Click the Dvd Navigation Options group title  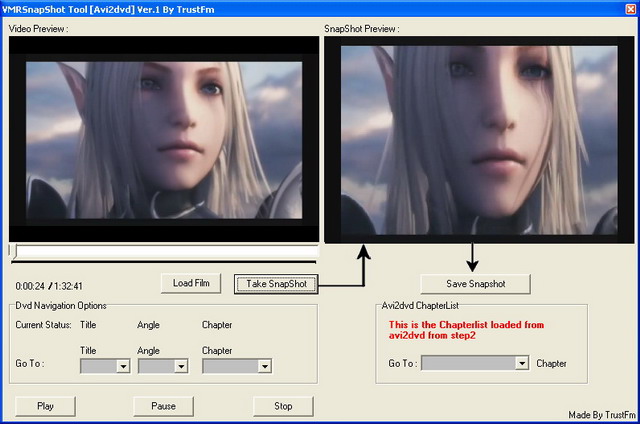(x=61, y=305)
